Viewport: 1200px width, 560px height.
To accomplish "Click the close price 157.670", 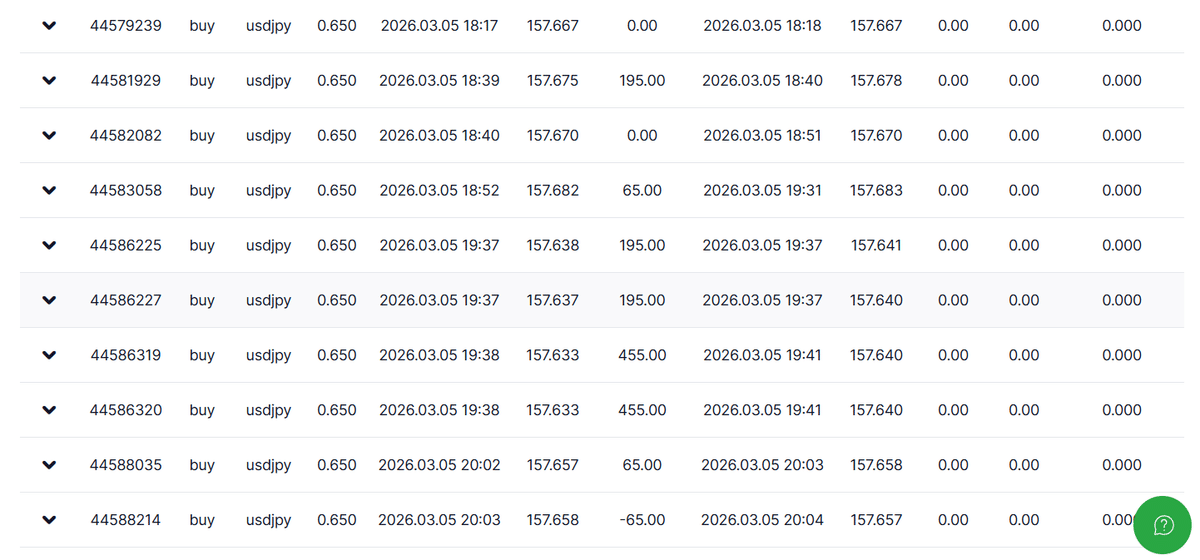I will click(876, 136).
